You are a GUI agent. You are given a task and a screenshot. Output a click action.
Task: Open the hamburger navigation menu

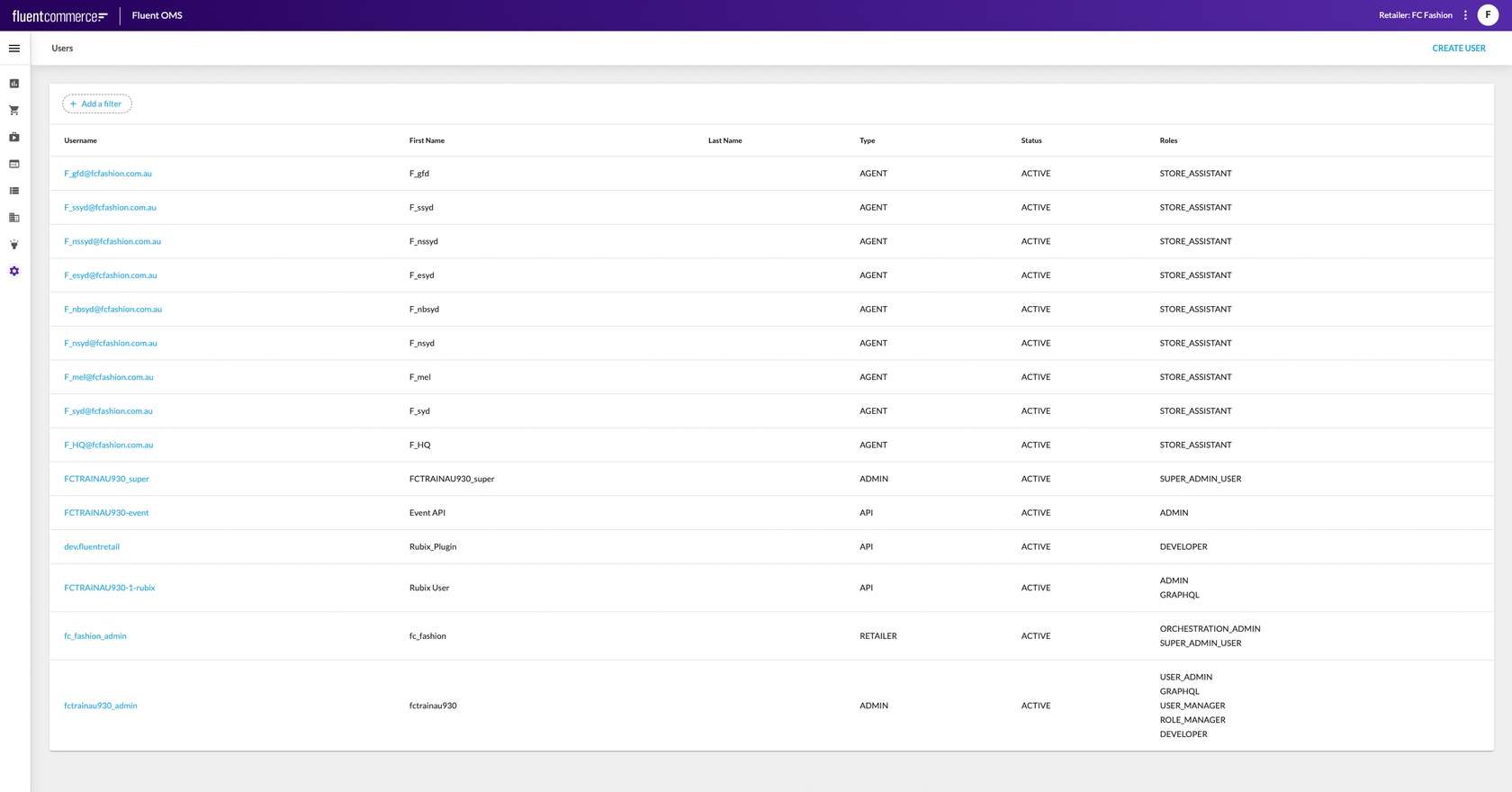click(14, 49)
